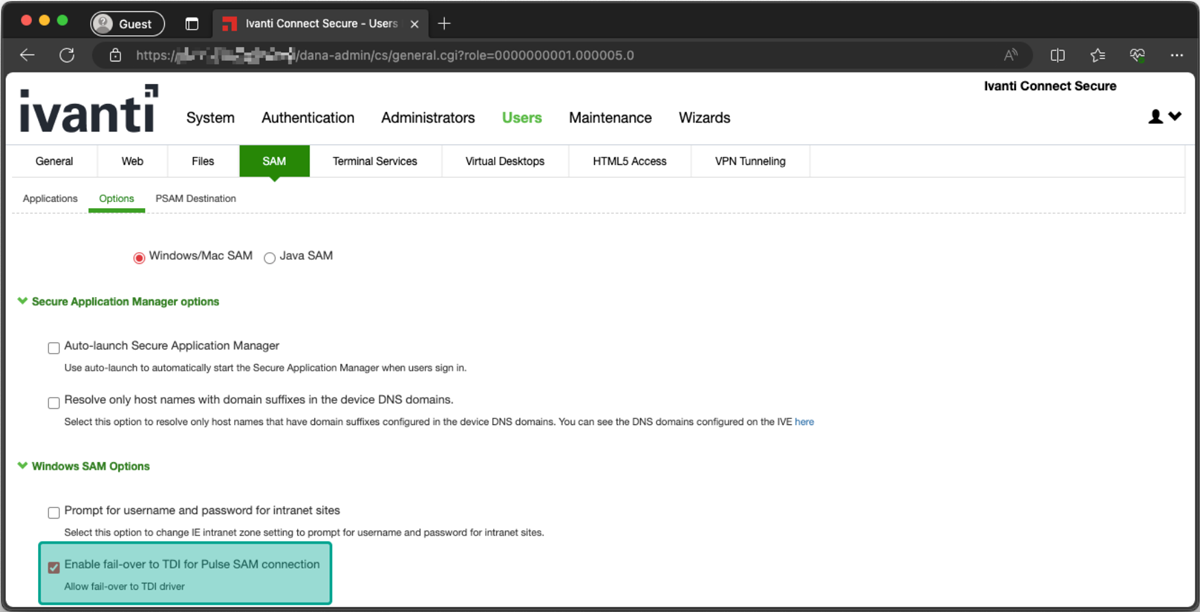Open the Maintenance menu
The image size is (1200, 612).
[610, 118]
